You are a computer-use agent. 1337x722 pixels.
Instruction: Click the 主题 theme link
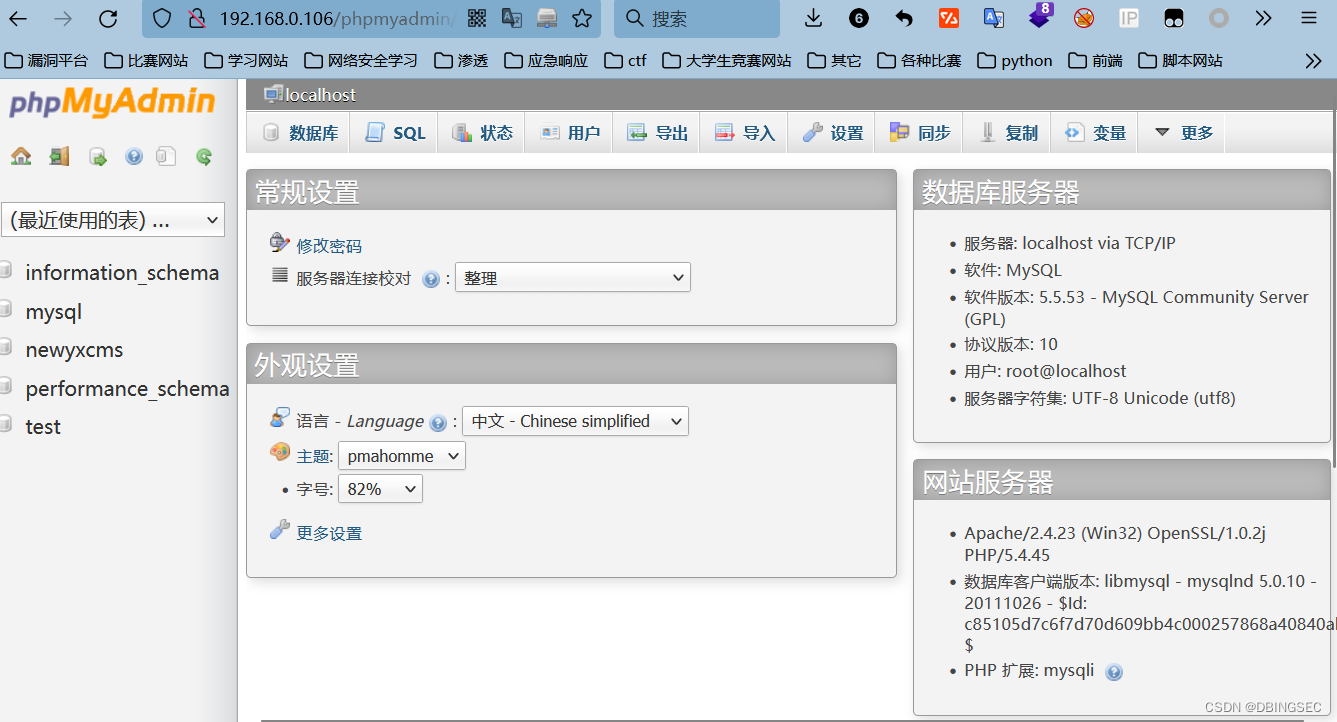coord(312,456)
